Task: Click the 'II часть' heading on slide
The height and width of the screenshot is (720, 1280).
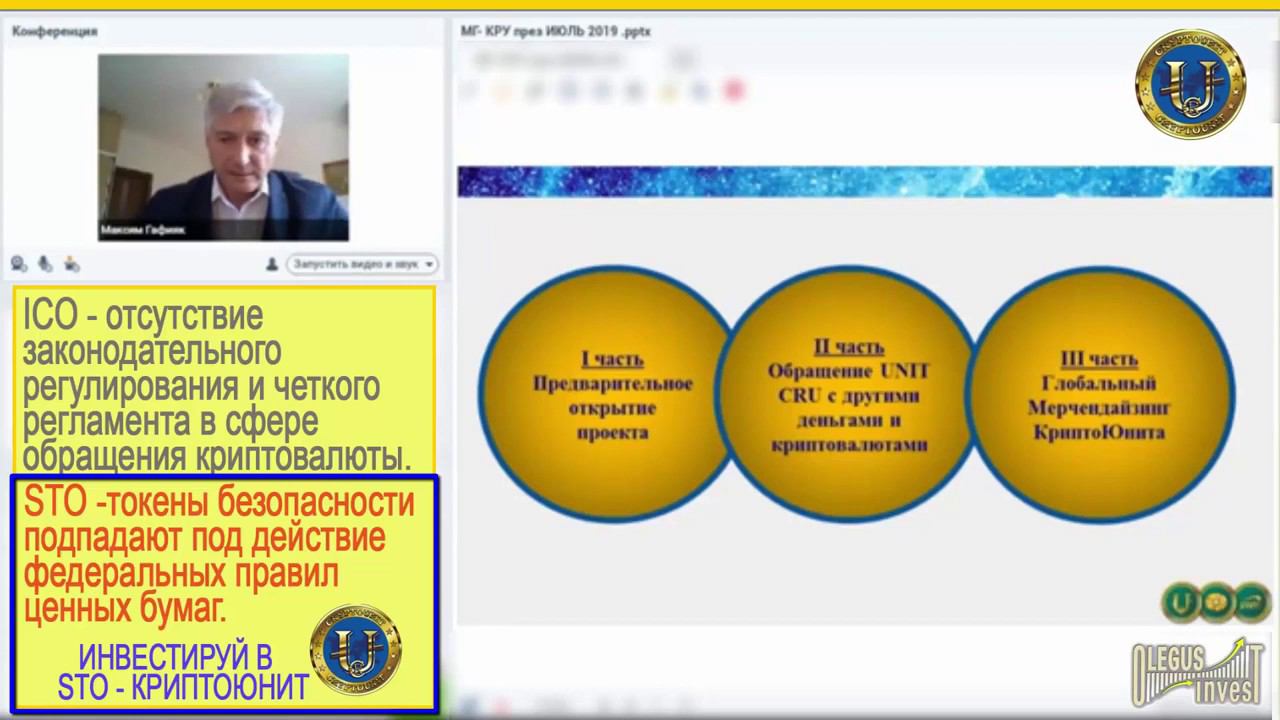Action: (x=849, y=346)
